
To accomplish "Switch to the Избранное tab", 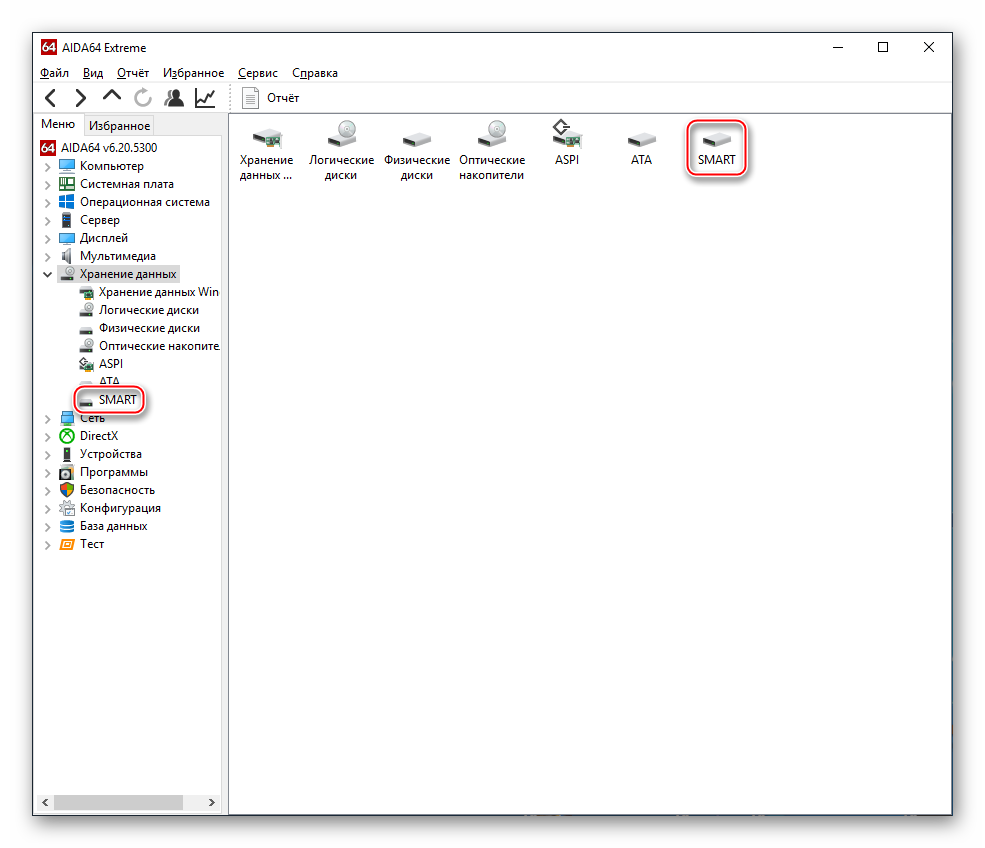I will click(x=119, y=125).
